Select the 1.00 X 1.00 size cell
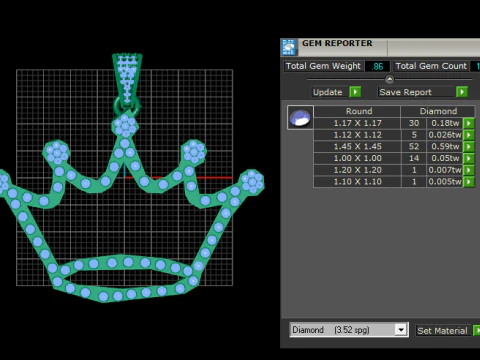480x360 pixels. click(x=357, y=158)
